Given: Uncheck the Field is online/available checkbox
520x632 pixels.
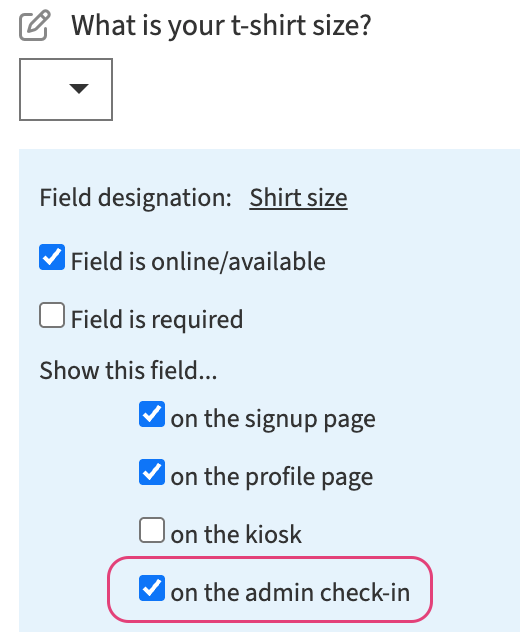Looking at the screenshot, I should coord(52,257).
